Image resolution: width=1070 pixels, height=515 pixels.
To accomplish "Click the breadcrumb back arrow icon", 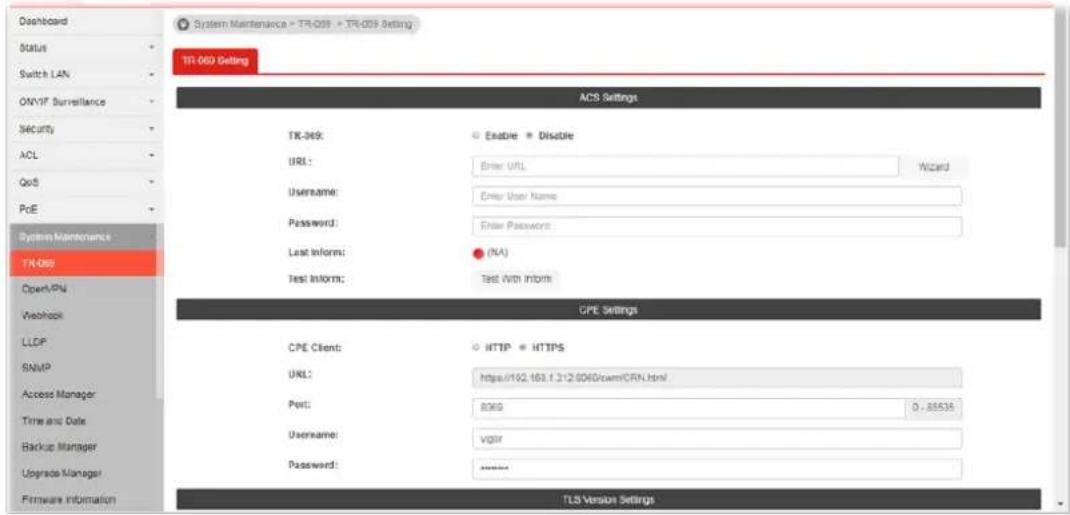I will click(182, 25).
